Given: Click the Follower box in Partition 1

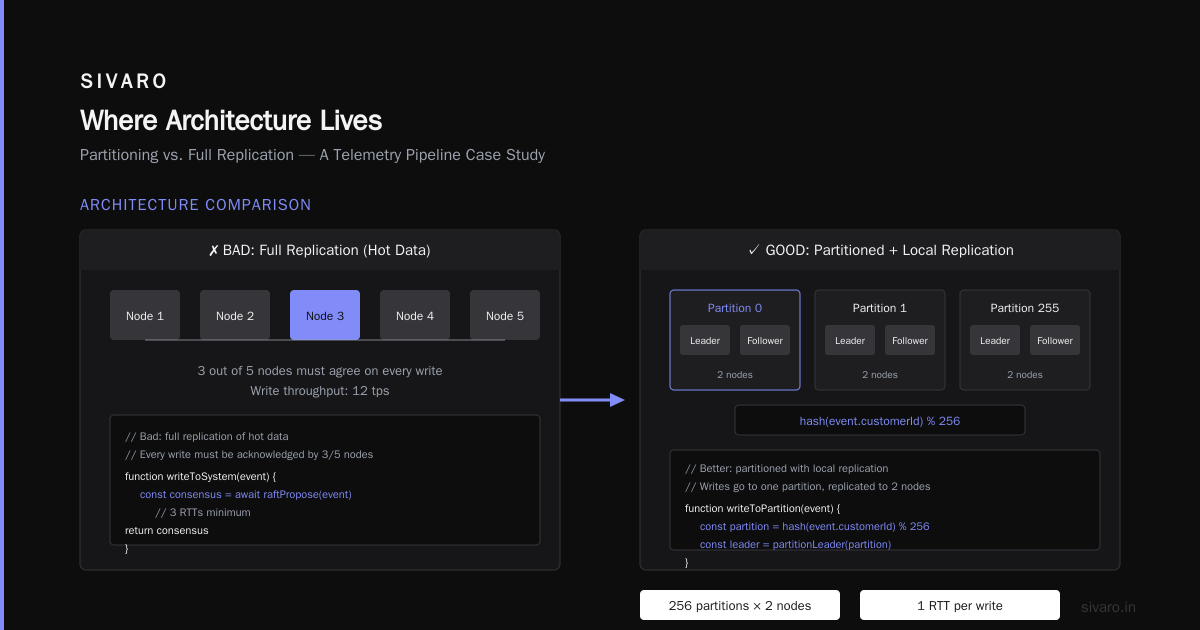Looking at the screenshot, I should click(x=910, y=340).
